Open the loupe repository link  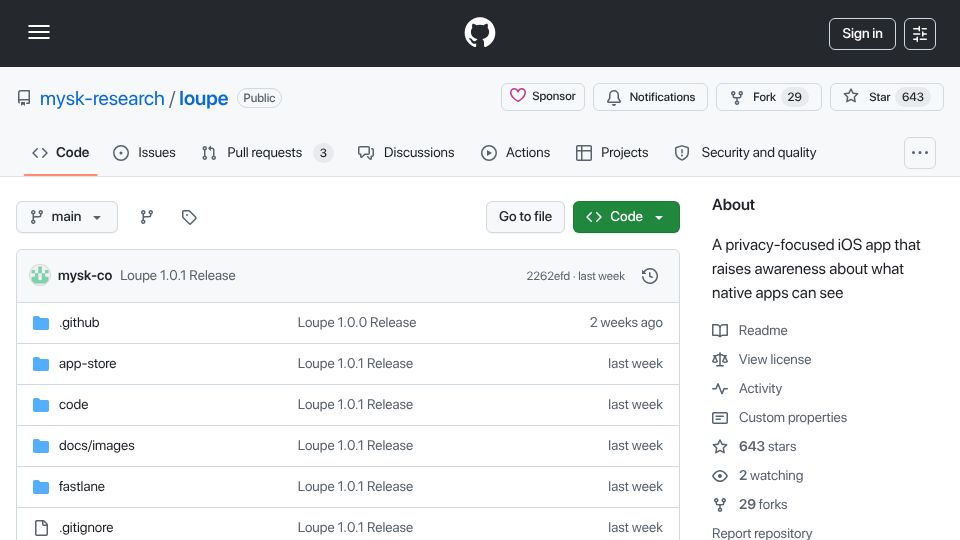click(203, 98)
